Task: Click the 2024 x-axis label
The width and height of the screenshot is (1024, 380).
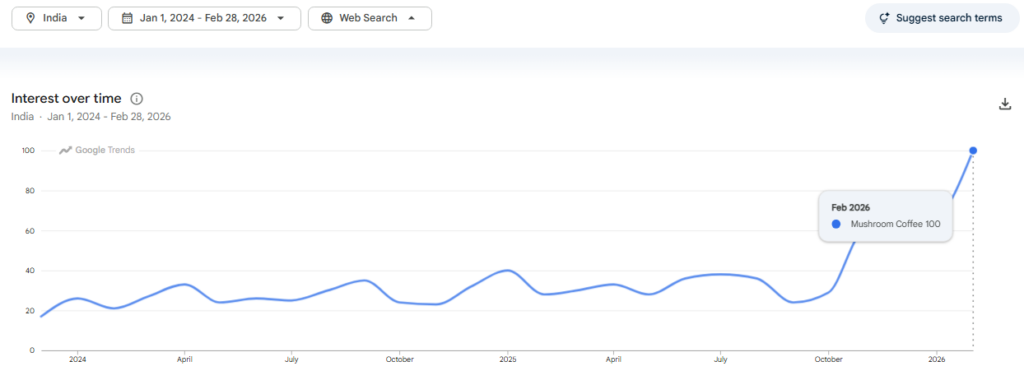Action: coord(78,359)
